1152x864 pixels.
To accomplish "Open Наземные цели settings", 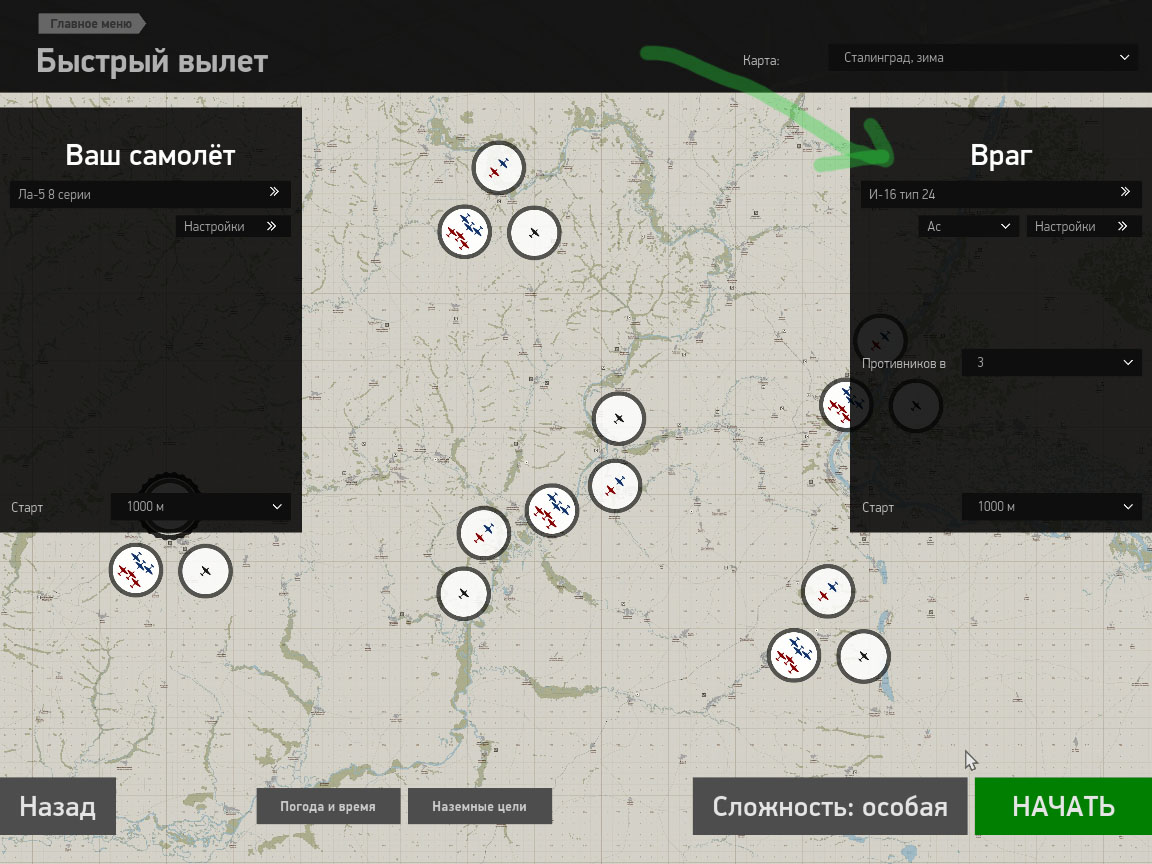I will coord(479,806).
